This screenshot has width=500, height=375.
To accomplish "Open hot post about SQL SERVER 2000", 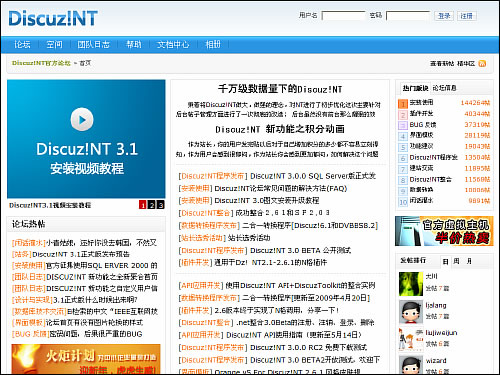I will tap(101, 266).
